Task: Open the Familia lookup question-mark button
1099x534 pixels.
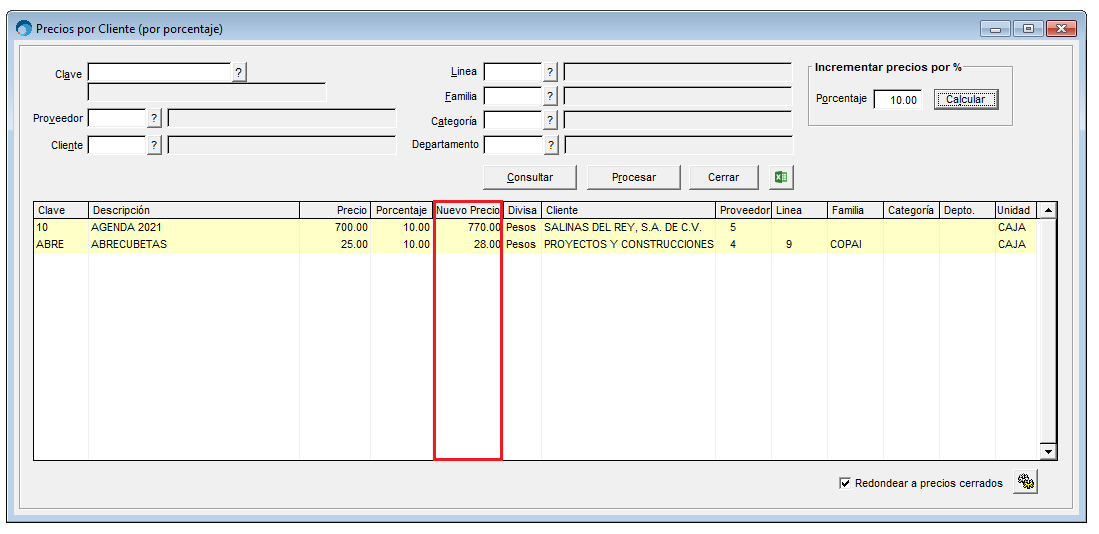Action: (x=550, y=96)
